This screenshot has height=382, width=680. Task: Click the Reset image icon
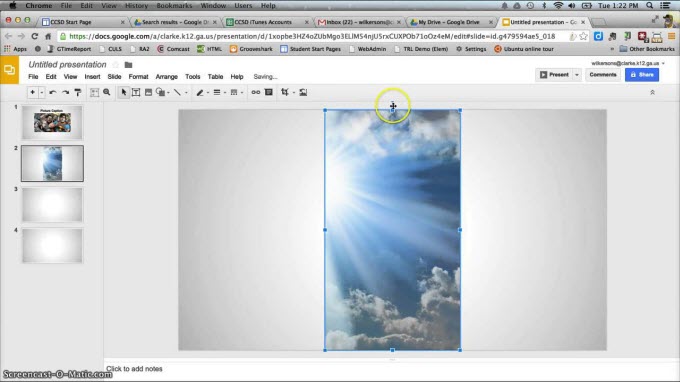[303, 92]
